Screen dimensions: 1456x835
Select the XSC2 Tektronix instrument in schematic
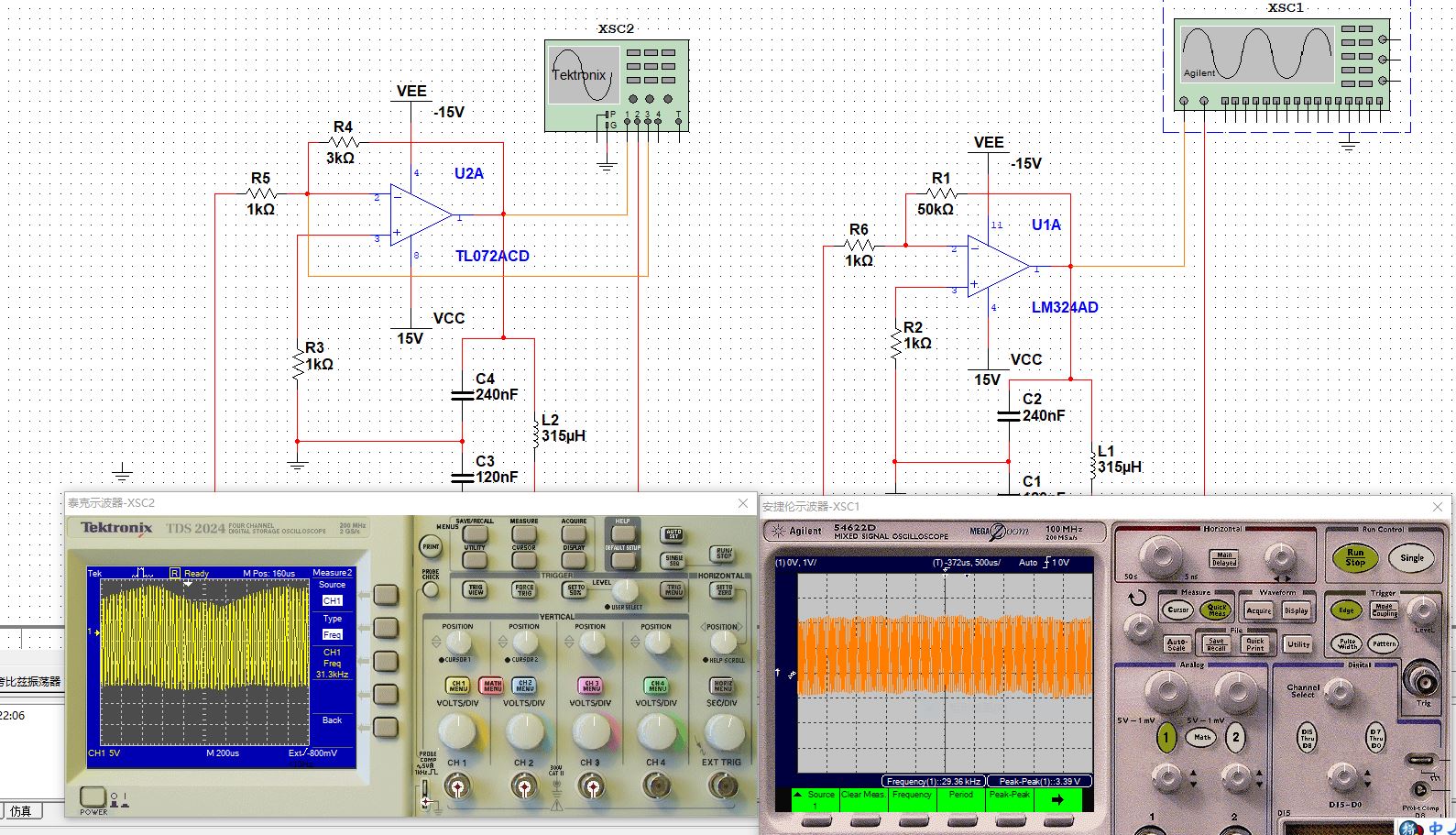click(617, 85)
